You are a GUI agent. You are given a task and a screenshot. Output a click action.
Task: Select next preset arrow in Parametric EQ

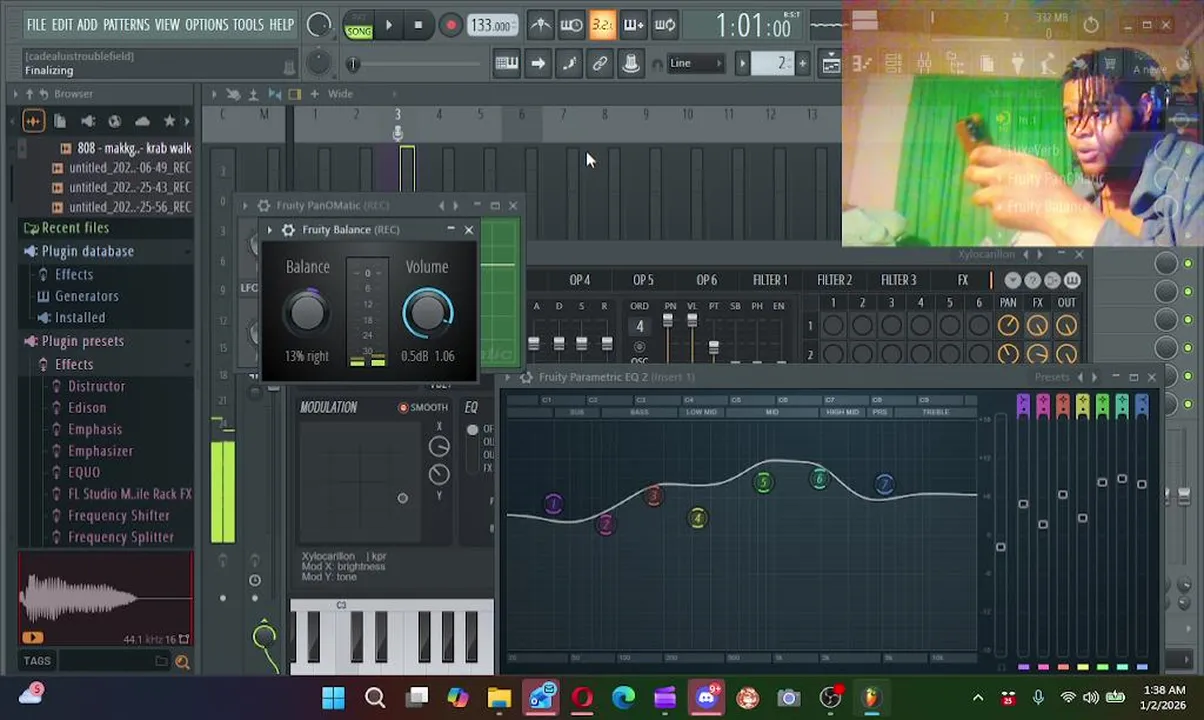tap(1094, 377)
